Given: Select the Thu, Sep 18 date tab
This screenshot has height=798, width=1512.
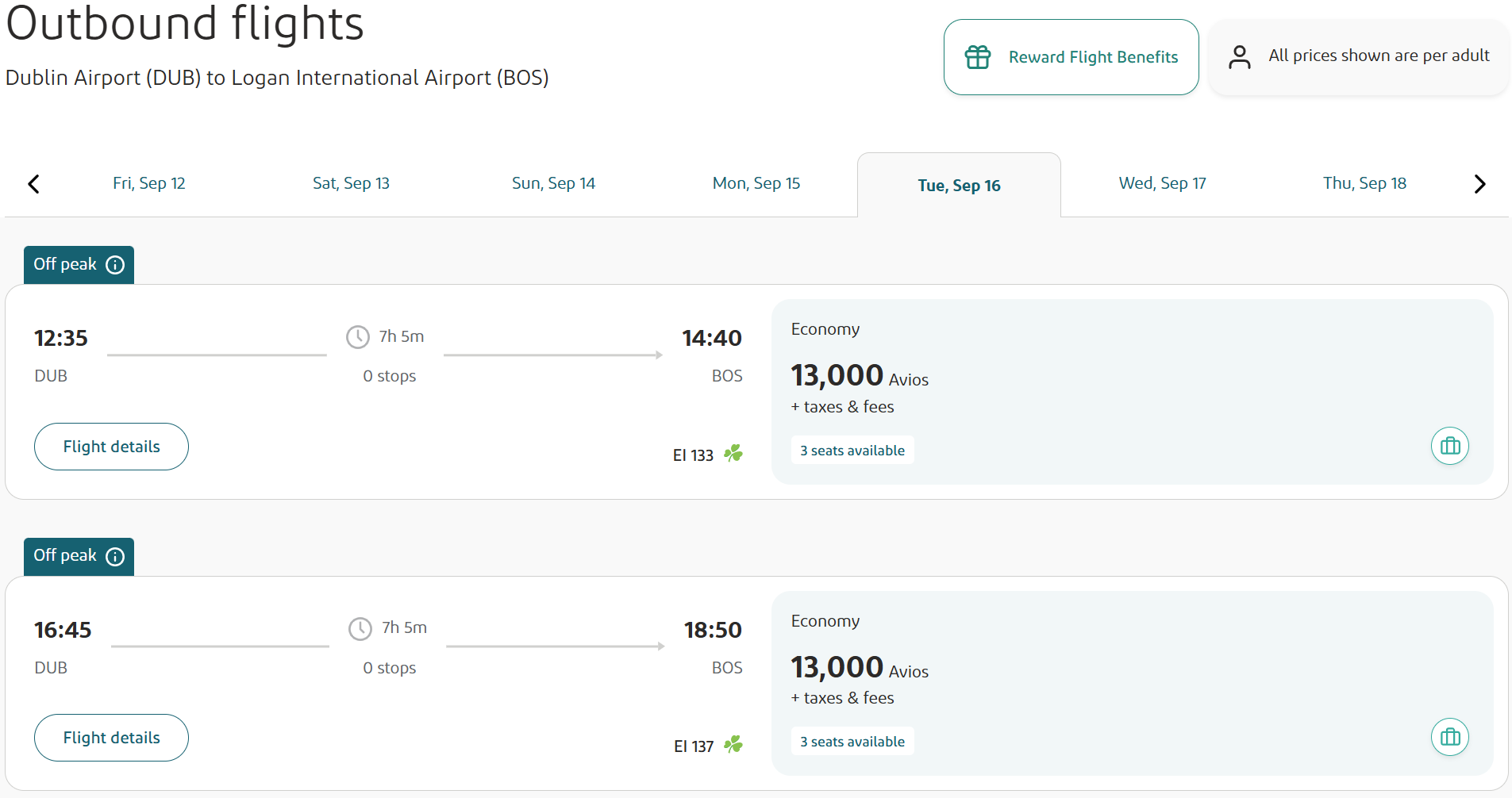Looking at the screenshot, I should (1364, 183).
